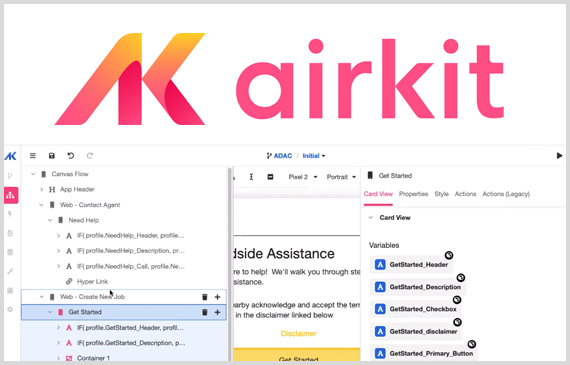Click the tree panel vertical scrollbar
The width and height of the screenshot is (570, 365).
click(229, 264)
